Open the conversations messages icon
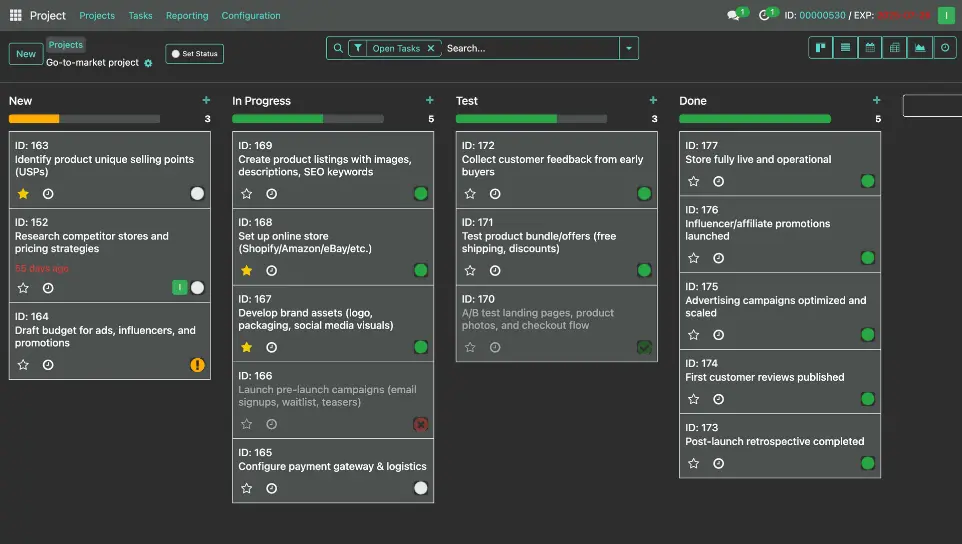Image resolution: width=962 pixels, height=544 pixels. (x=735, y=16)
